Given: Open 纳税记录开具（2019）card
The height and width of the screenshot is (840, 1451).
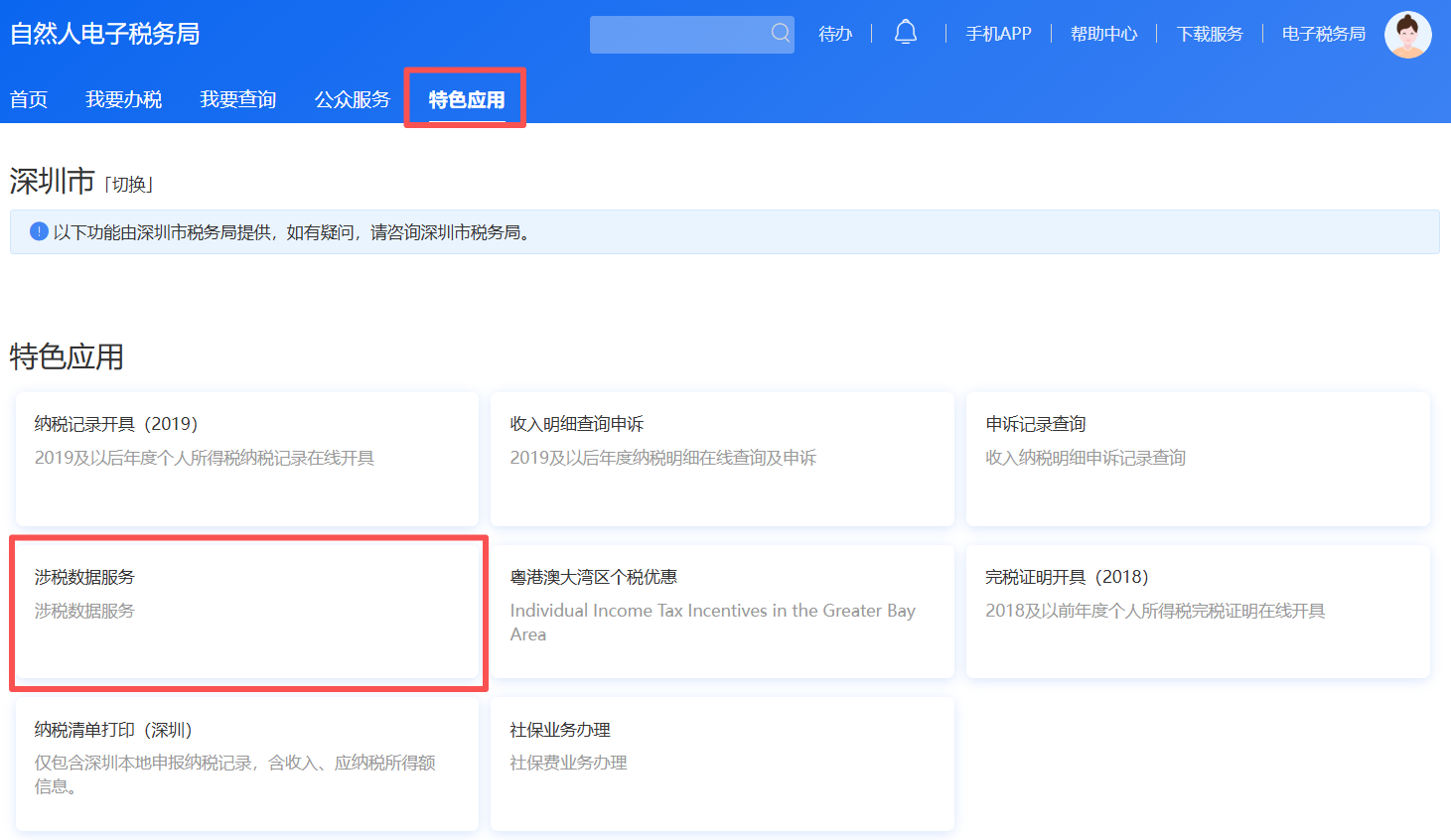Looking at the screenshot, I should click(x=246, y=459).
